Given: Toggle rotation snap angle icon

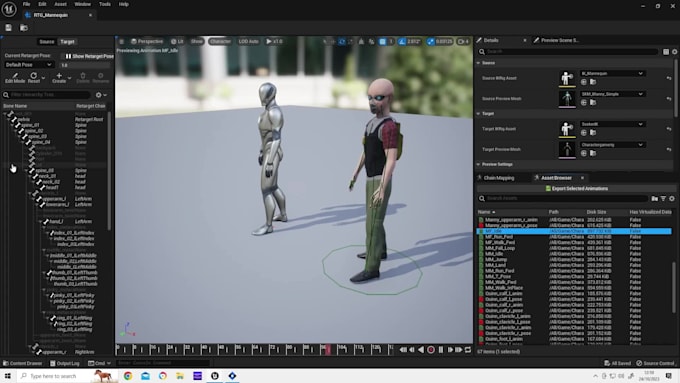Looking at the screenshot, I should tap(402, 42).
